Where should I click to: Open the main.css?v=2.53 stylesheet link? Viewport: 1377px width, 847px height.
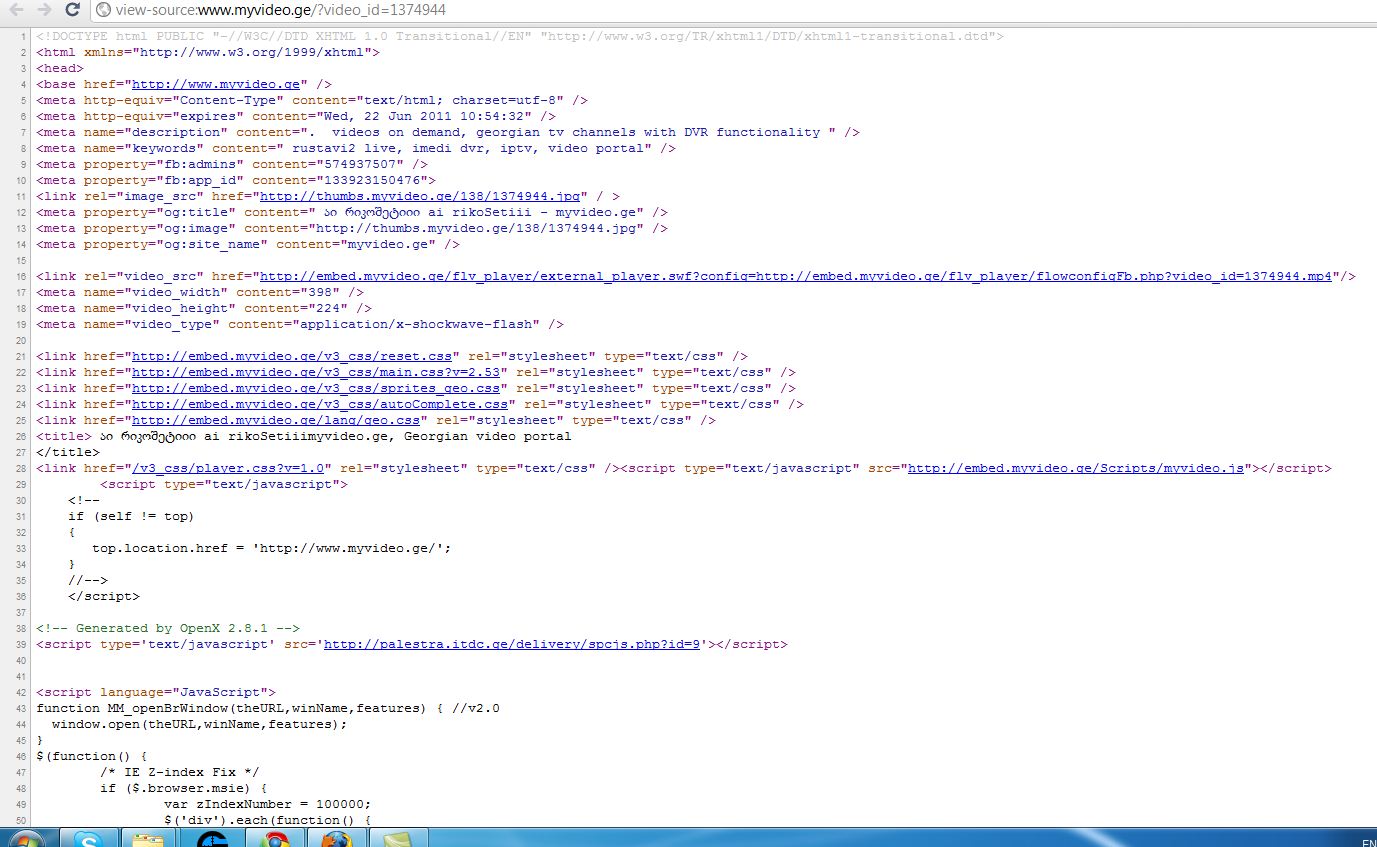(x=319, y=372)
